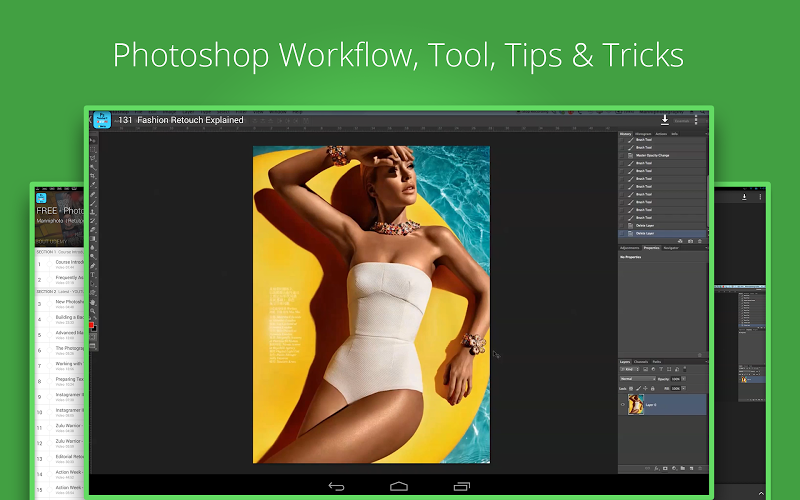The image size is (800, 500).
Task: Create new fill or adjustment layer icon
Action: point(674,468)
